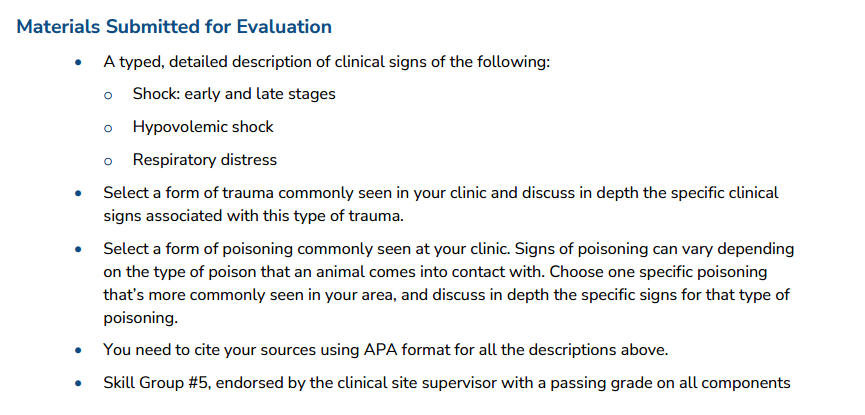The image size is (865, 415).
Task: Click the bullet before 'Select a form of trauma'
Action: pos(79,194)
